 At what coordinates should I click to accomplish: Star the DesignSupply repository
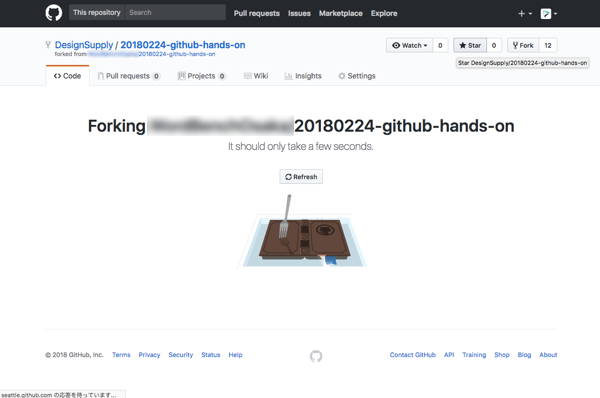tap(470, 45)
